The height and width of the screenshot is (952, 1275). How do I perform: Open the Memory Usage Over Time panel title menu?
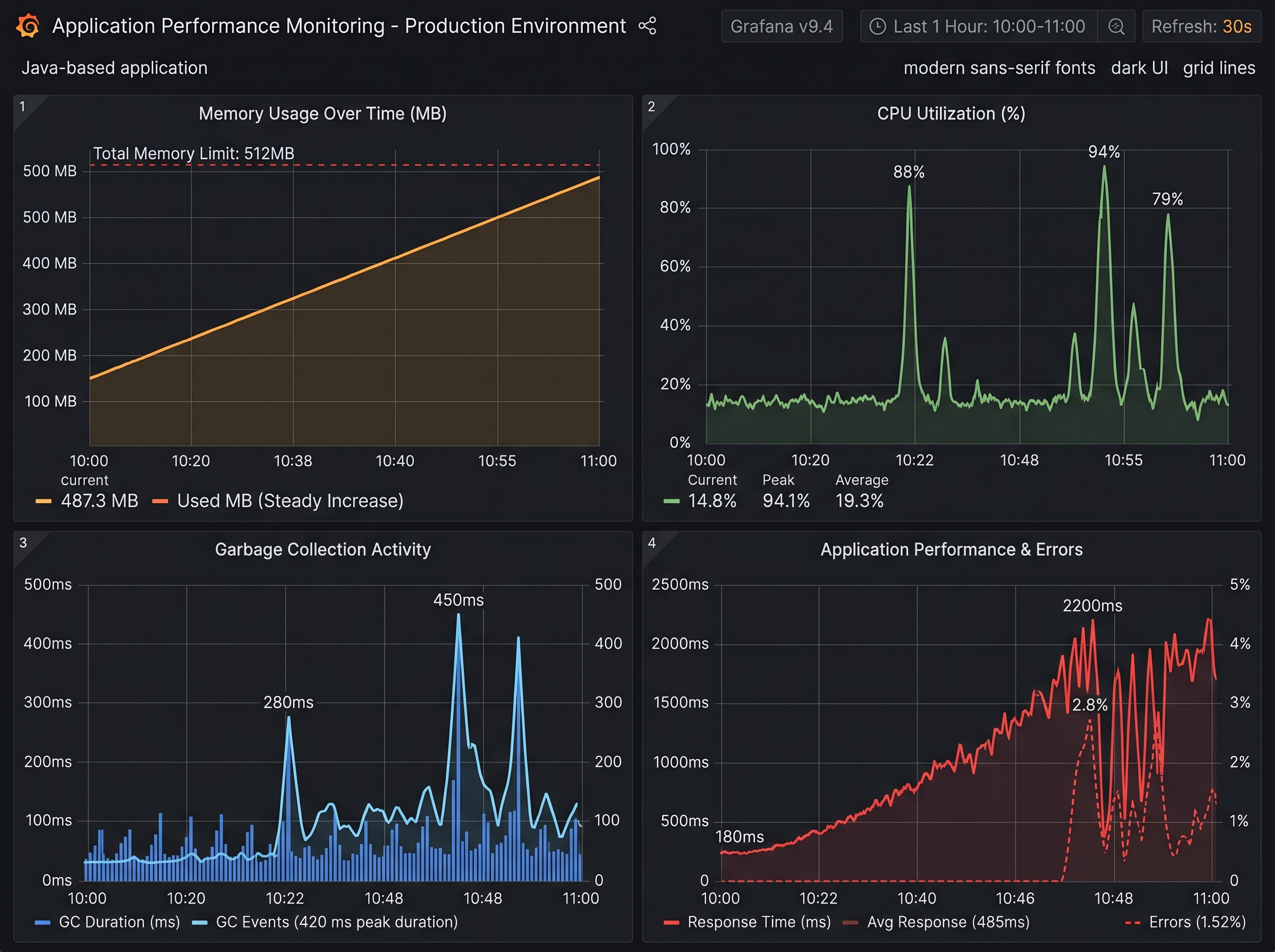point(322,114)
